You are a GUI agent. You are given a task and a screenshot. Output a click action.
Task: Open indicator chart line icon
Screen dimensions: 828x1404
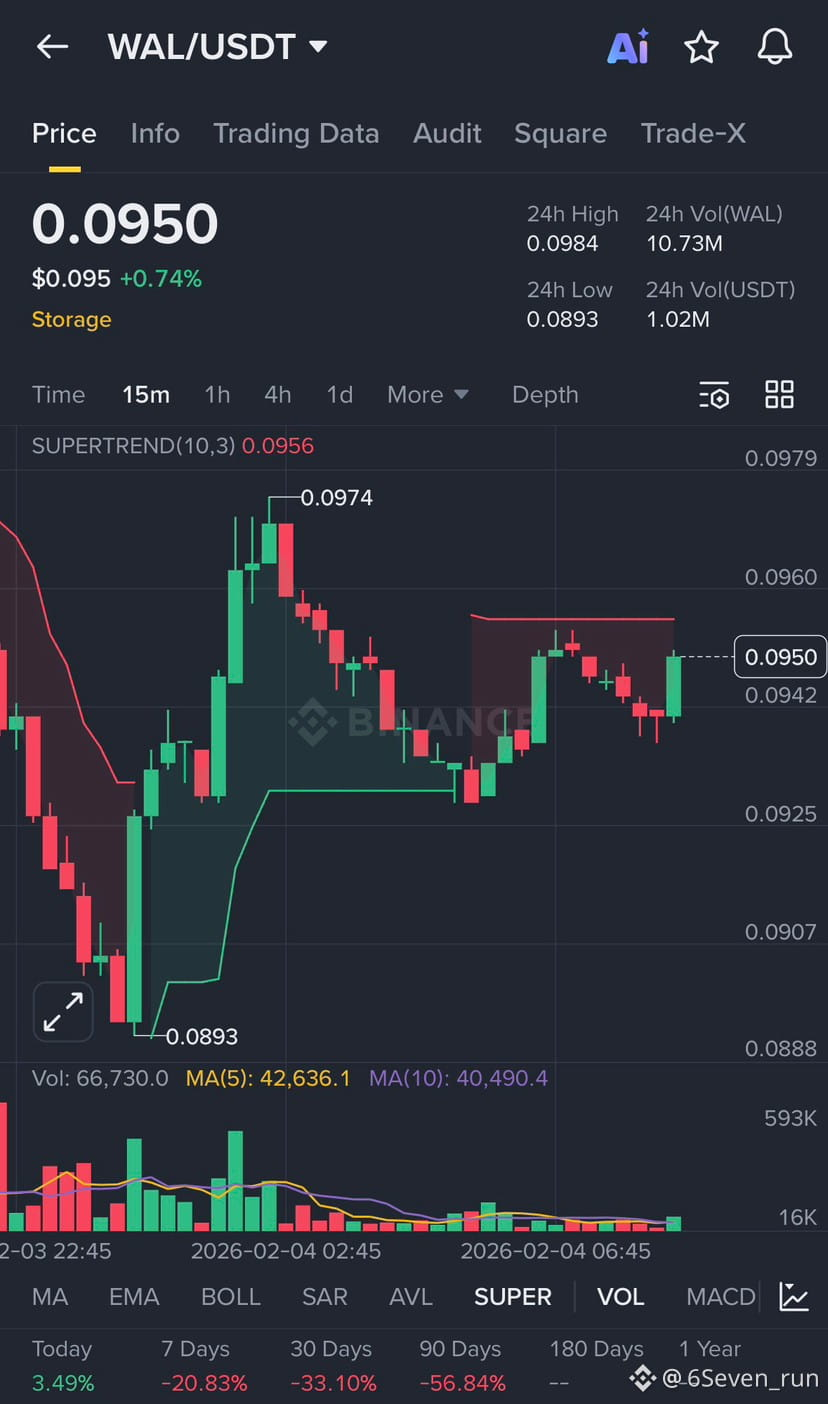point(795,1296)
